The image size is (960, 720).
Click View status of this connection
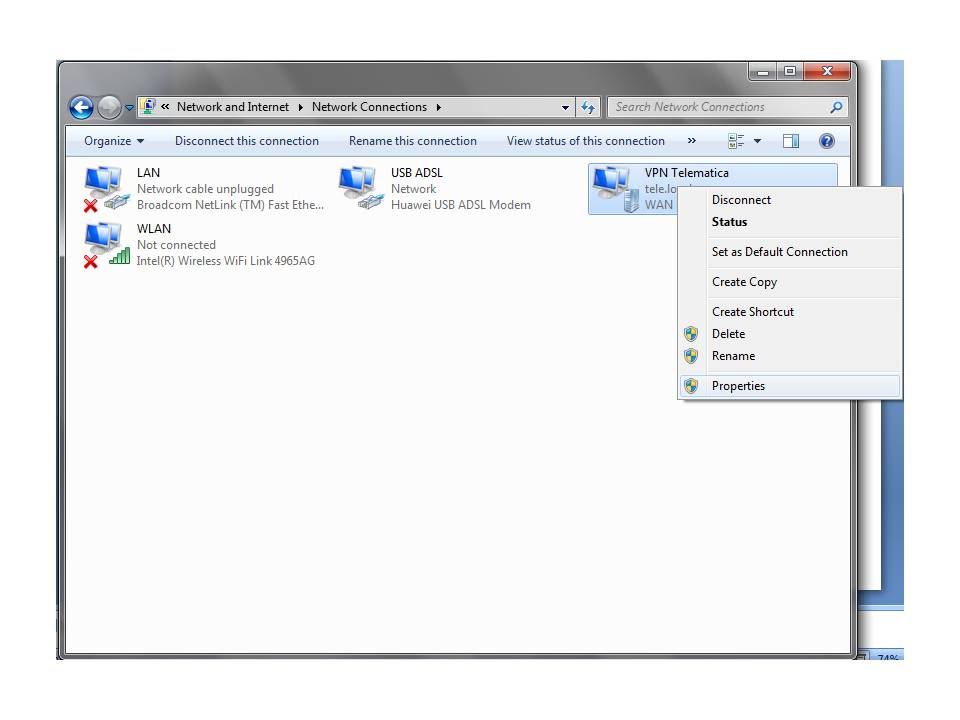point(585,141)
